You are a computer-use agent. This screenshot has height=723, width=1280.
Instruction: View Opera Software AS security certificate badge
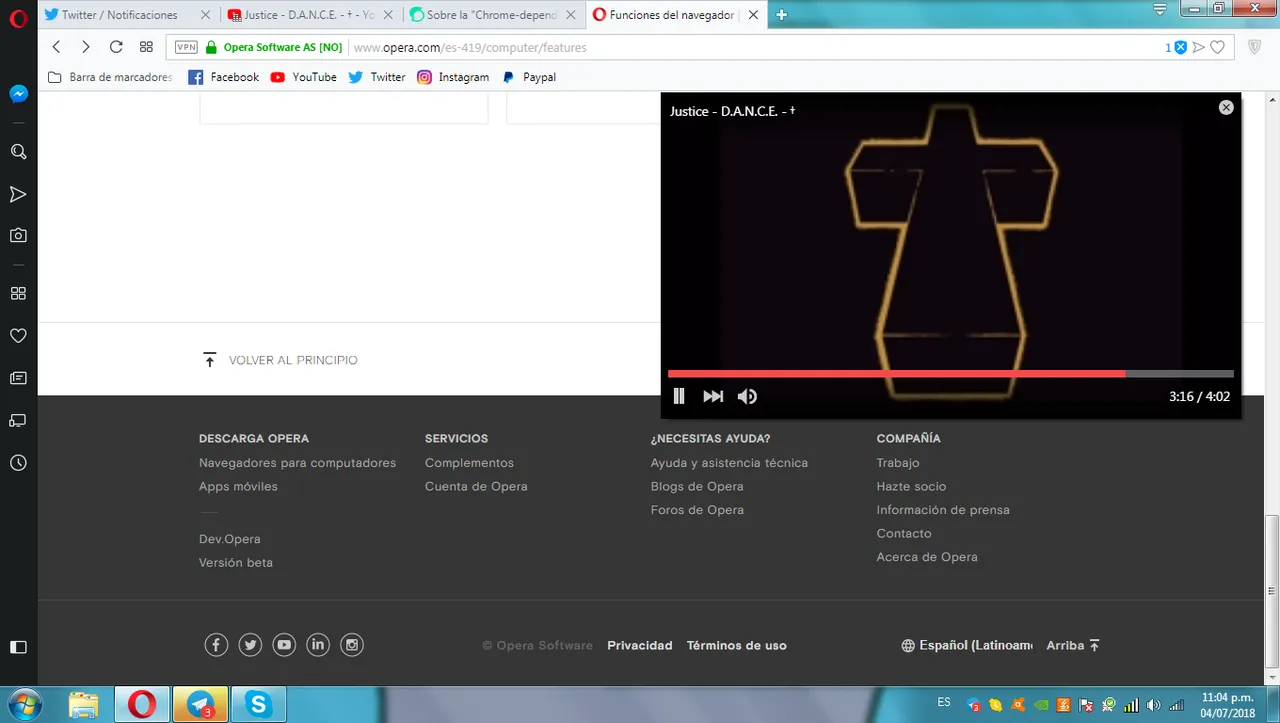click(x=273, y=47)
